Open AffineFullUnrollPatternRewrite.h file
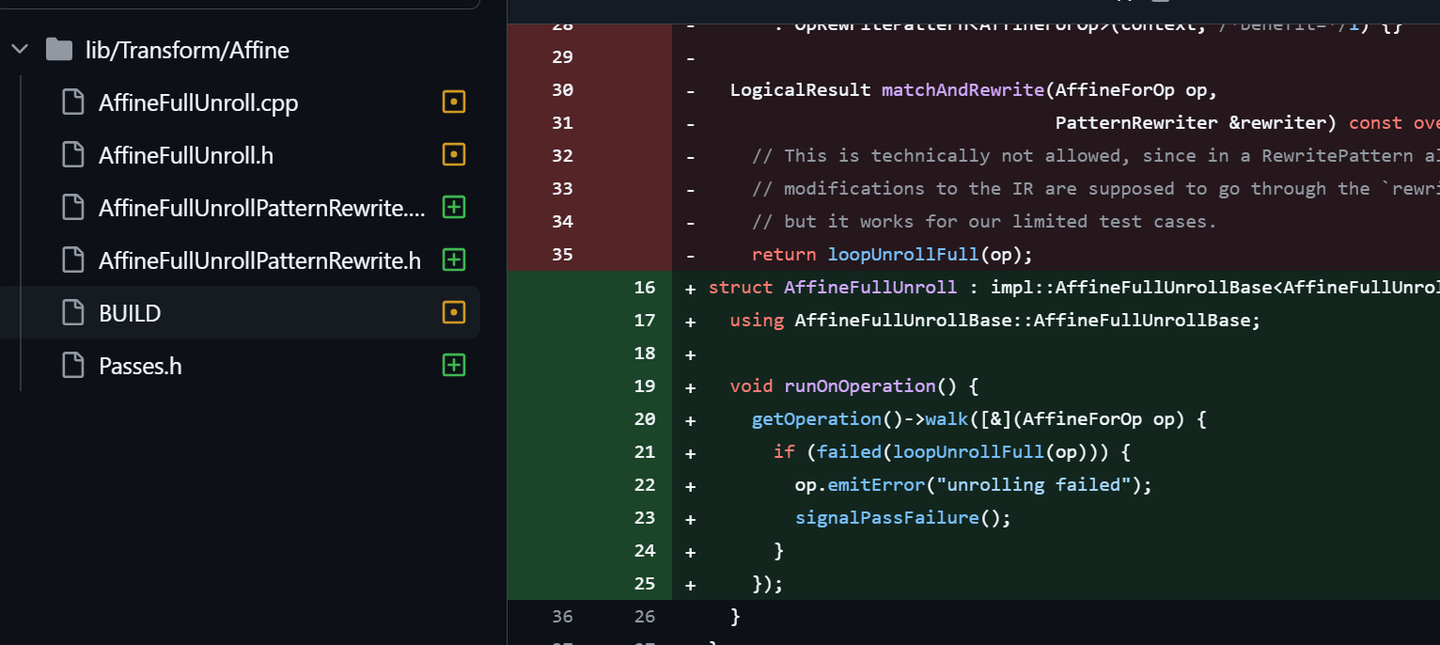The width and height of the screenshot is (1440, 645). click(259, 261)
